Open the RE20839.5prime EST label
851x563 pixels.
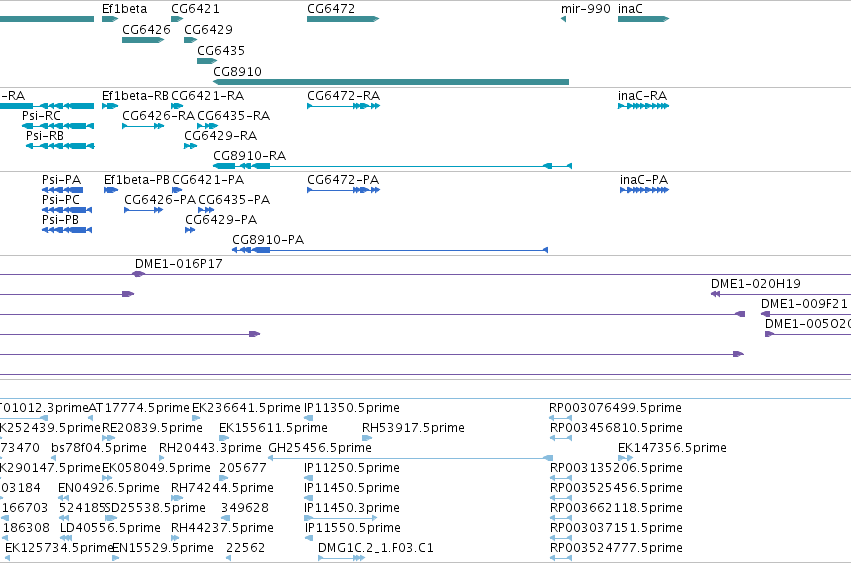(153, 428)
